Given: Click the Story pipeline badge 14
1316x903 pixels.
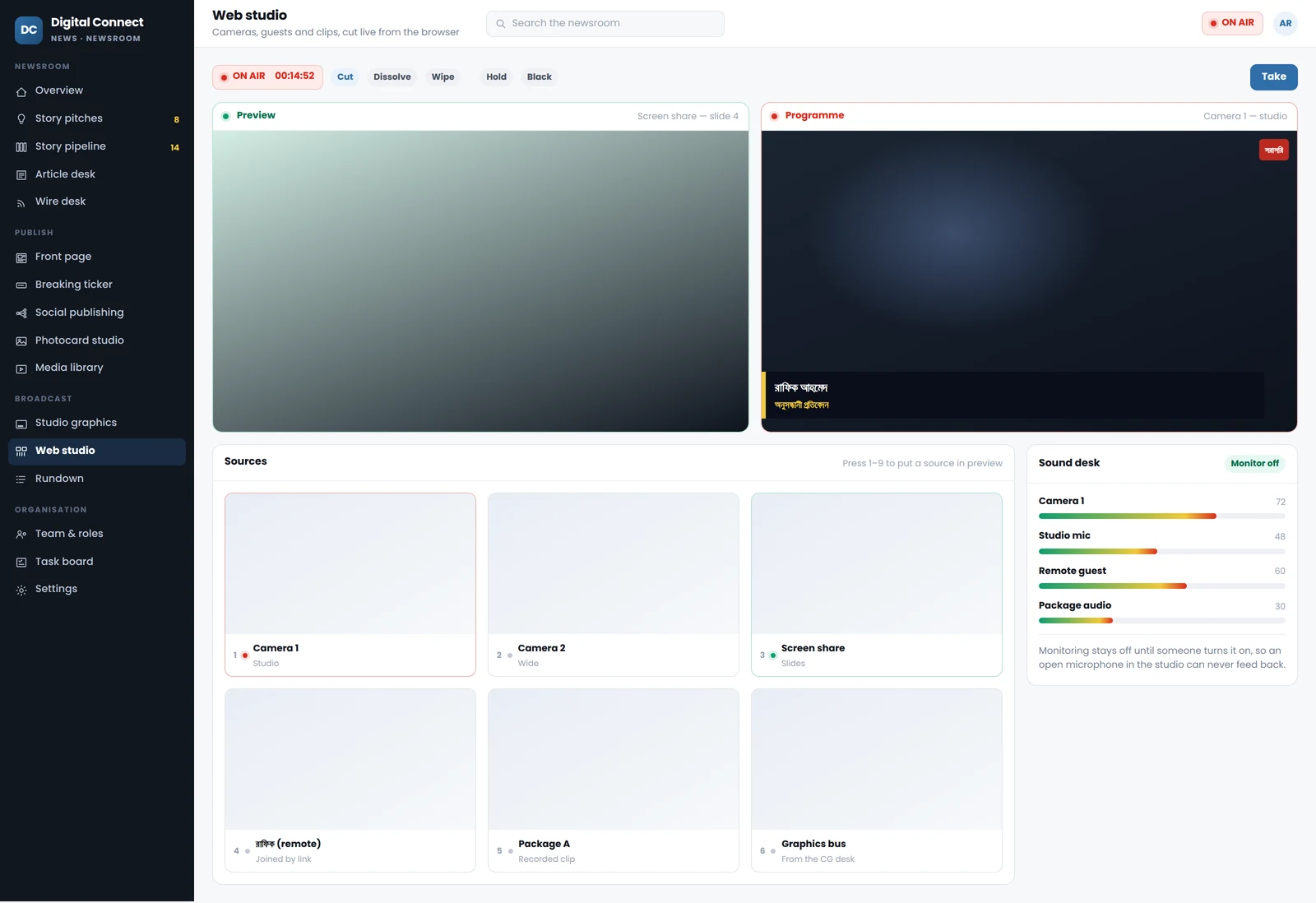Looking at the screenshot, I should [174, 147].
